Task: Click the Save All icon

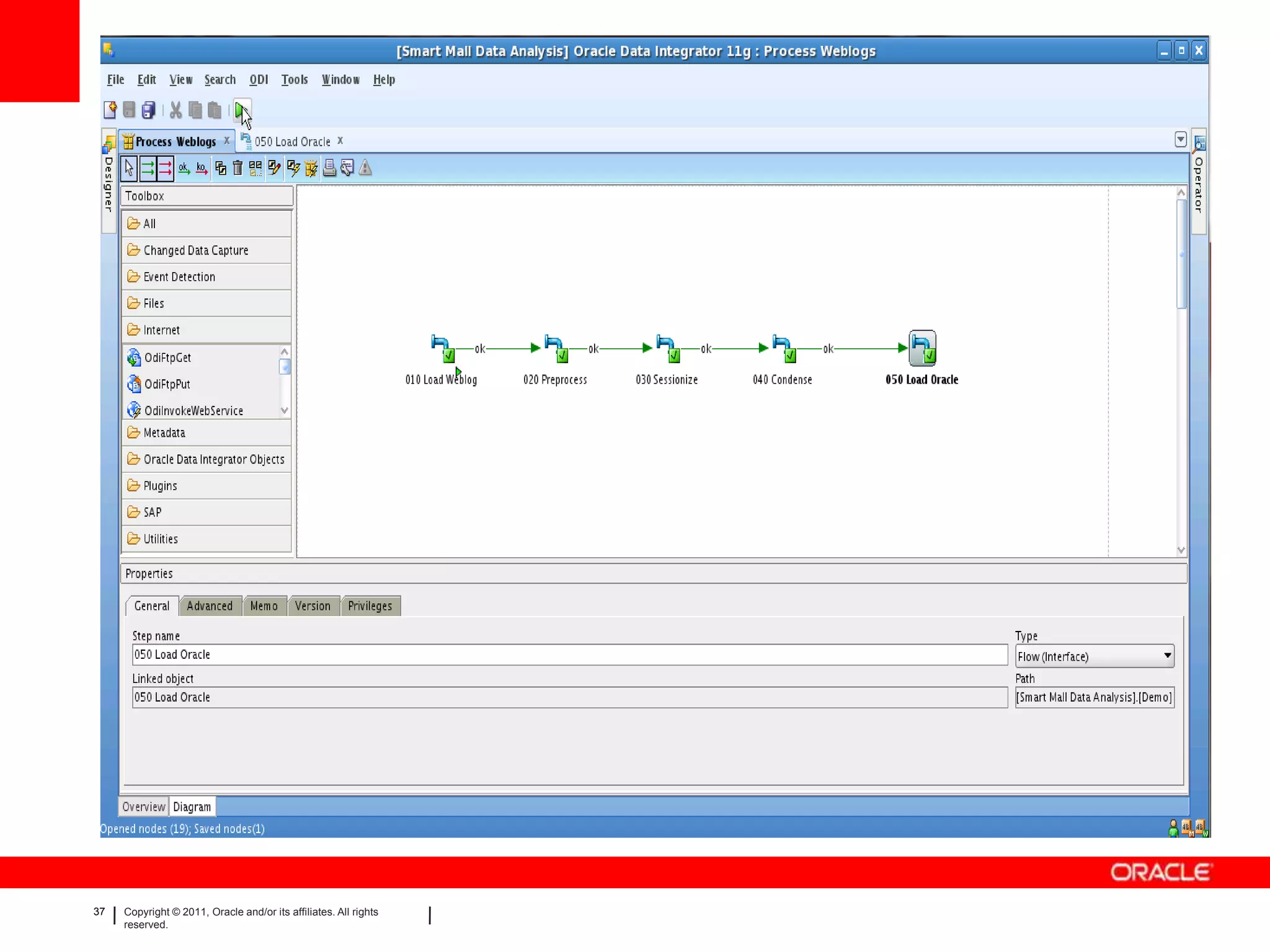Action: click(x=148, y=110)
